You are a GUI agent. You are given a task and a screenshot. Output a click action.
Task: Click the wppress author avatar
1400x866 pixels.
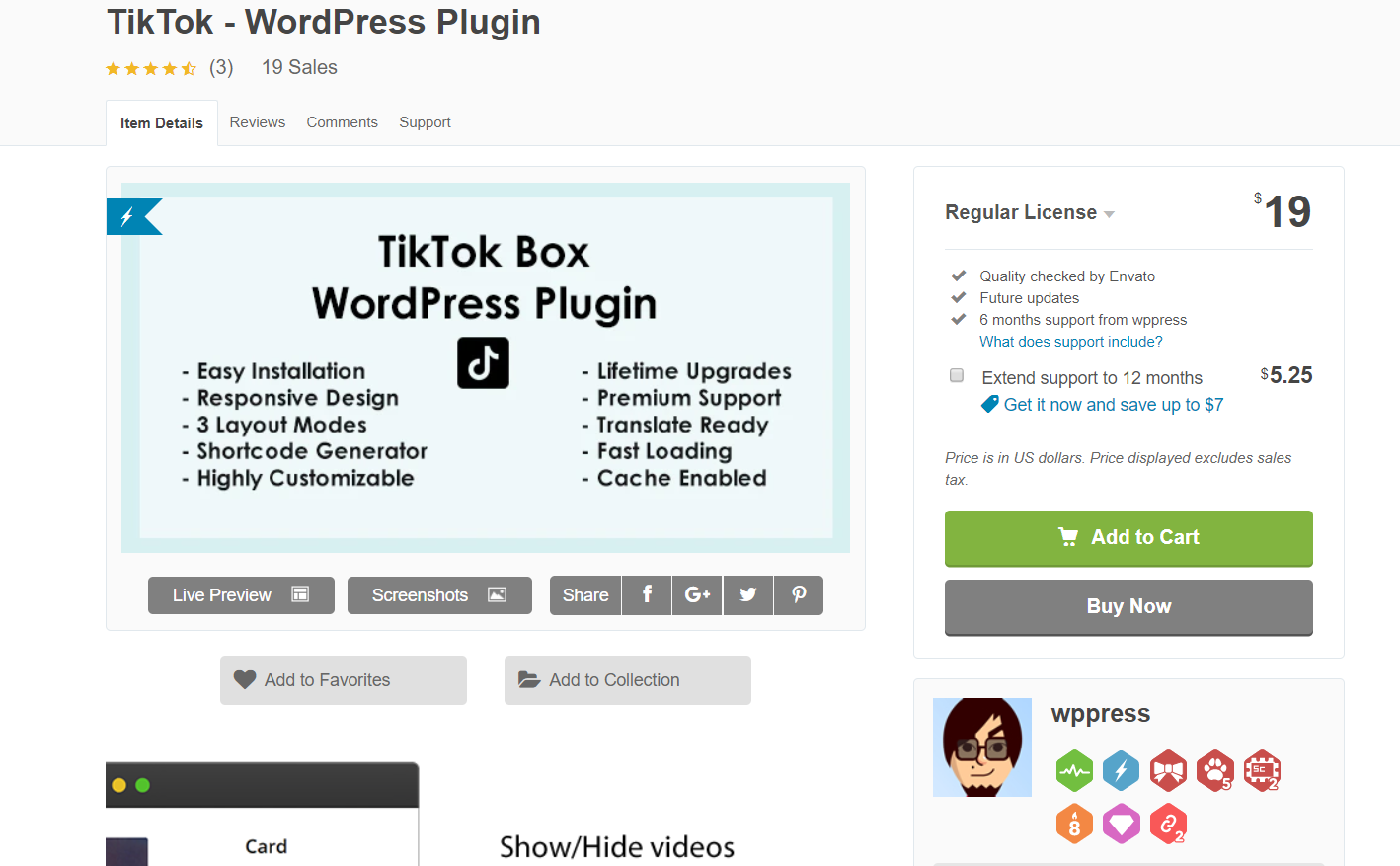click(x=982, y=748)
